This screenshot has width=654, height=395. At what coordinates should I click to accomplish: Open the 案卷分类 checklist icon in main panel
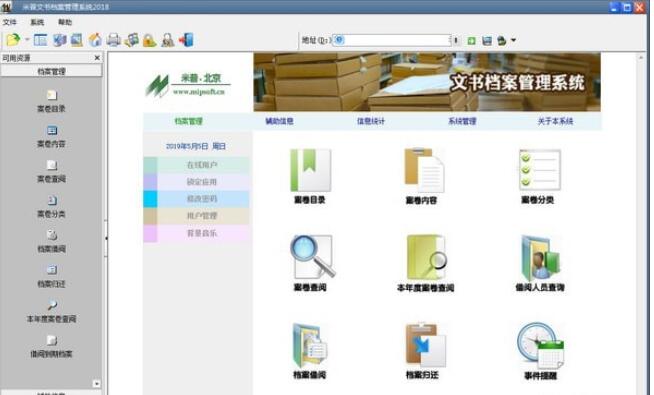[539, 170]
